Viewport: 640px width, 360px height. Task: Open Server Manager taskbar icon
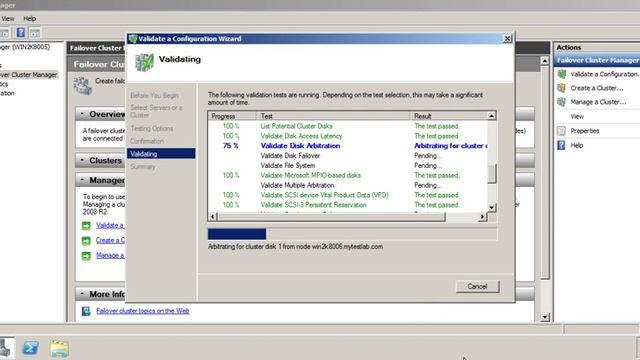6,348
